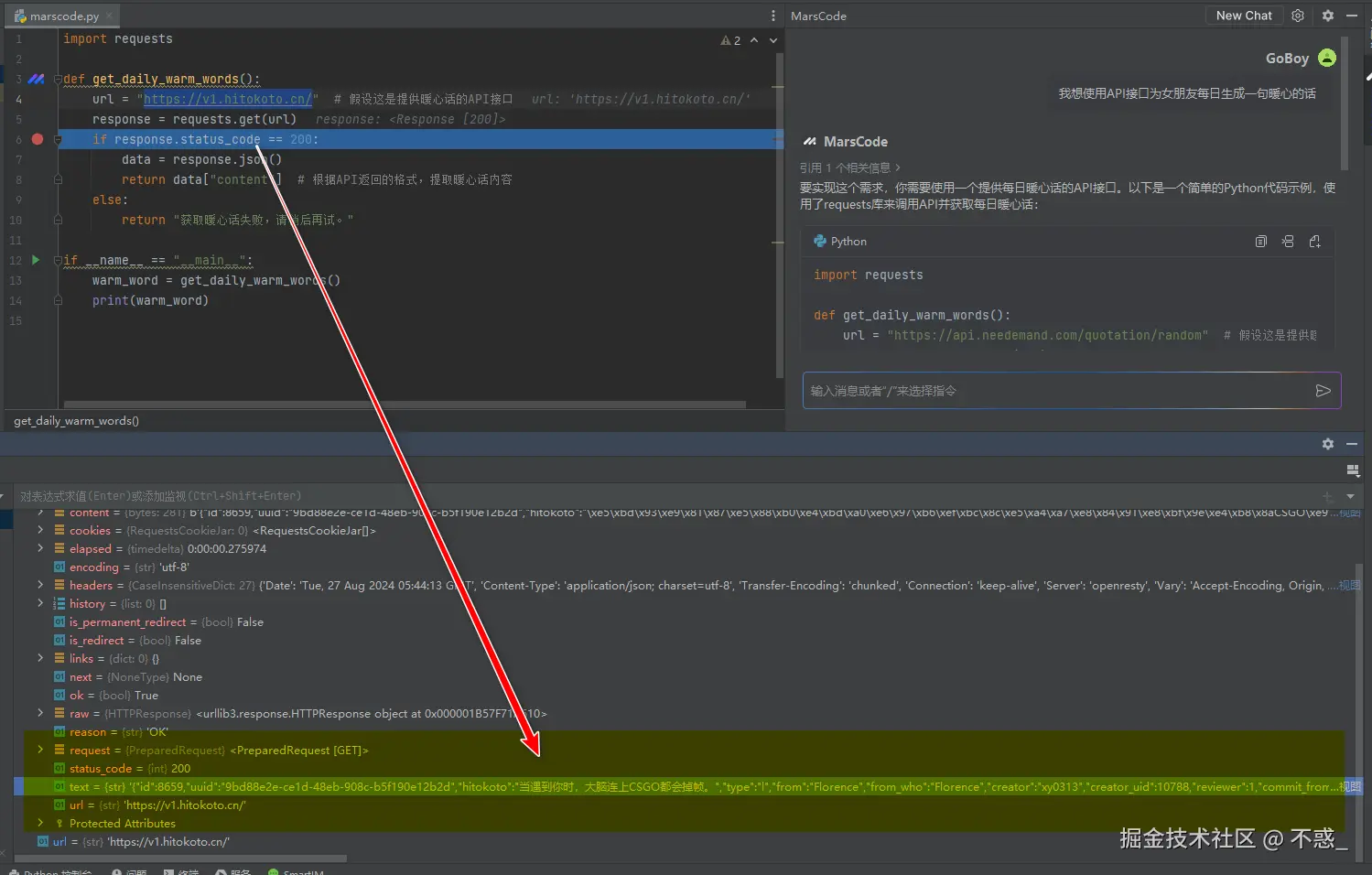The width and height of the screenshot is (1372, 875).
Task: Click the MarsCode chat vertical scrollbar
Action: pyautogui.click(x=1344, y=103)
